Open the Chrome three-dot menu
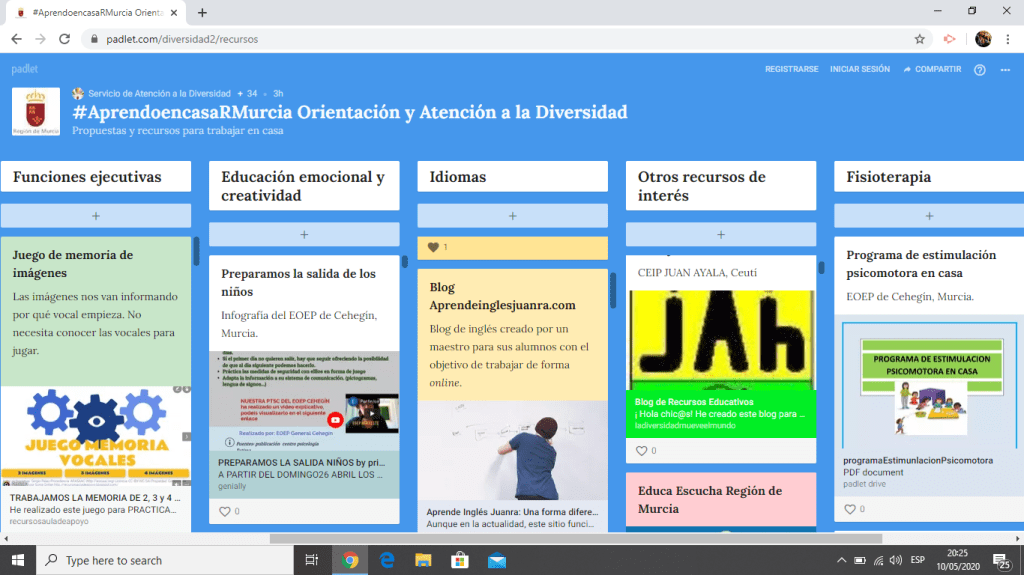The width and height of the screenshot is (1024, 575). point(1008,39)
